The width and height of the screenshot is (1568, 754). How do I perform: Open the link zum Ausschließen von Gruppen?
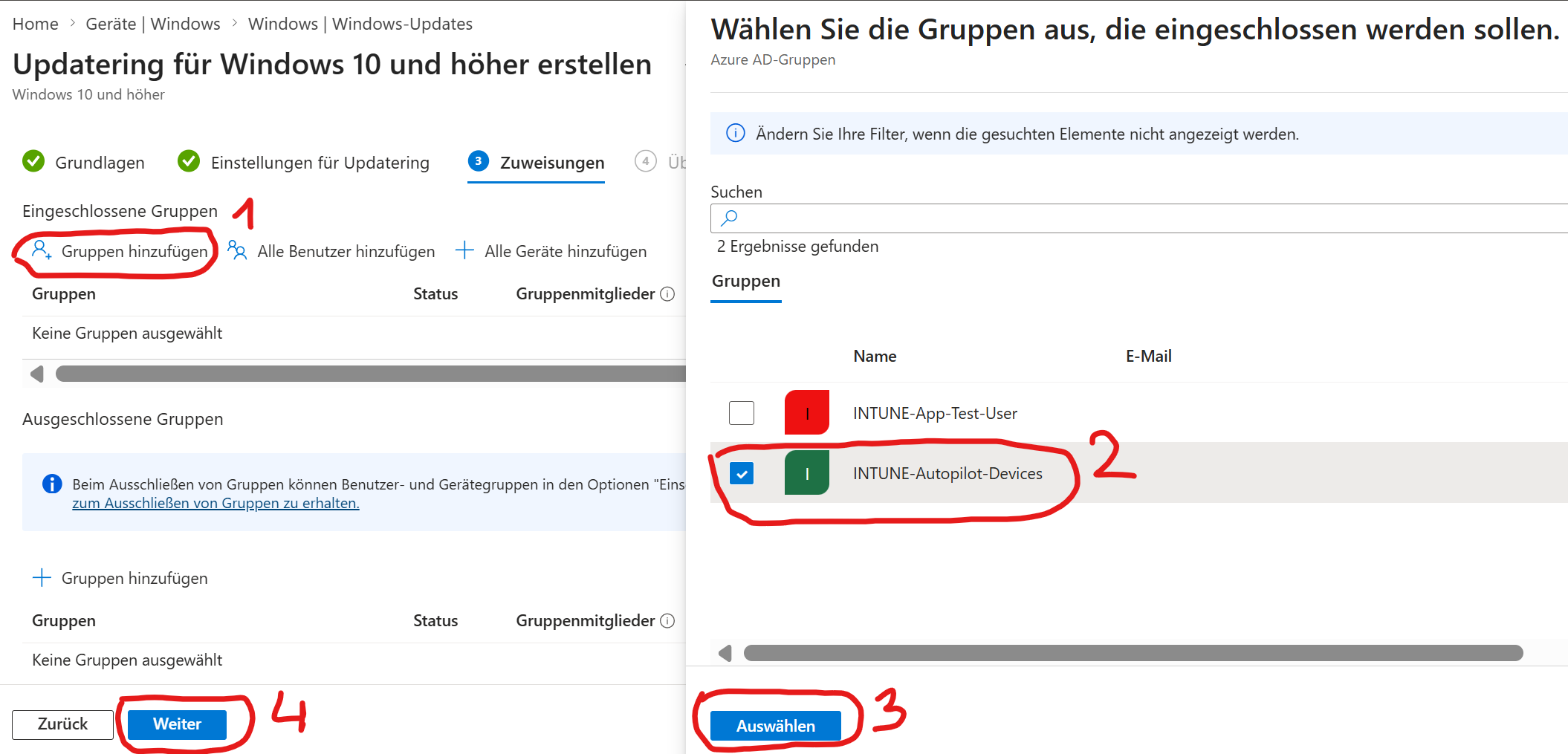[x=216, y=504]
